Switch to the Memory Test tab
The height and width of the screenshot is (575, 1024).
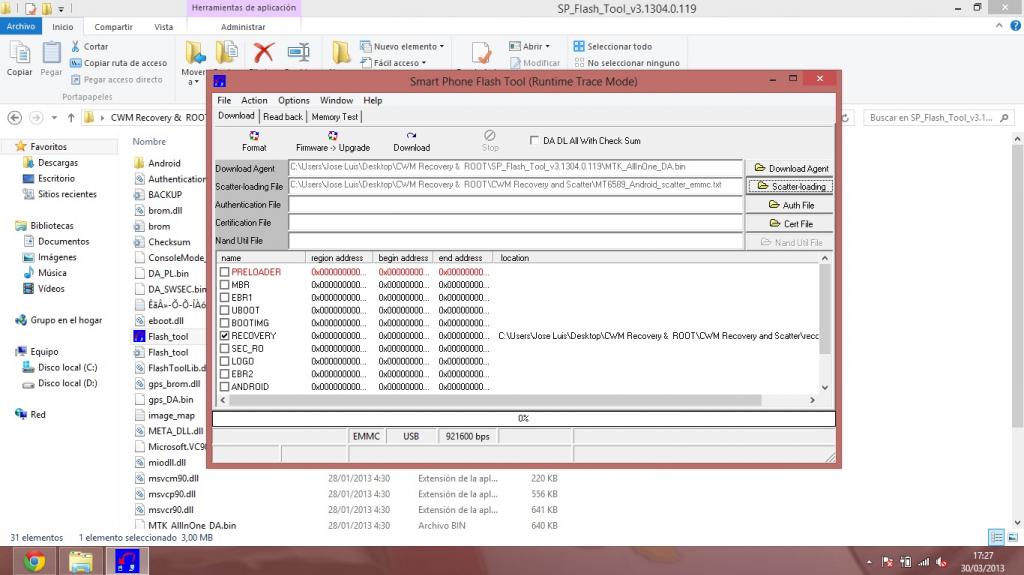click(334, 116)
